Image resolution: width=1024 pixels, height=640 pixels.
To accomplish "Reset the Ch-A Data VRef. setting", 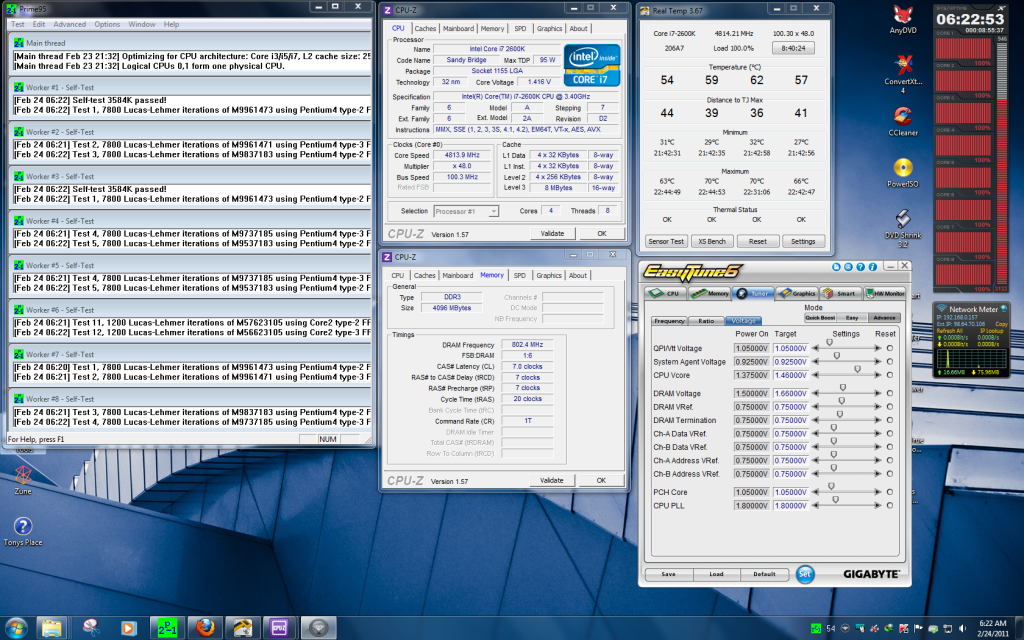I will pyautogui.click(x=889, y=434).
